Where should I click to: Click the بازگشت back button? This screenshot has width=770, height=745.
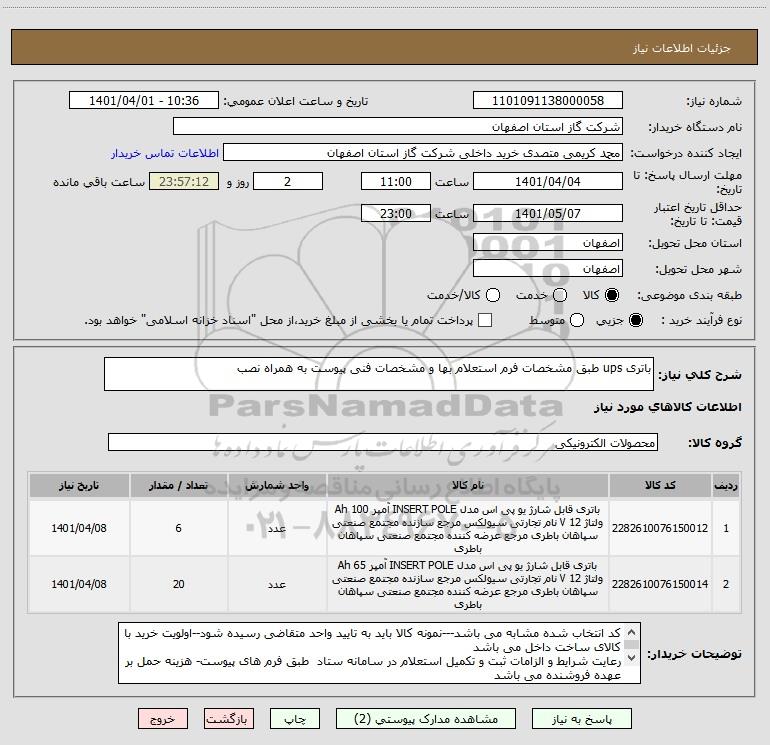click(229, 719)
